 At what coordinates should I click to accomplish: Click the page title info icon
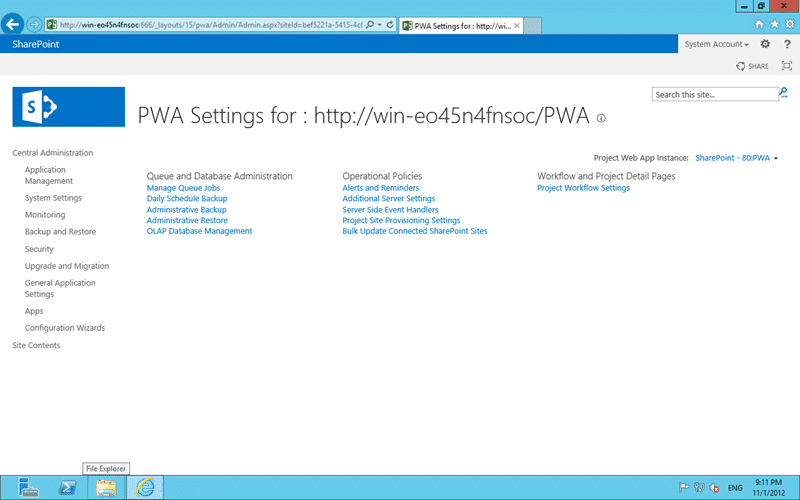[602, 118]
